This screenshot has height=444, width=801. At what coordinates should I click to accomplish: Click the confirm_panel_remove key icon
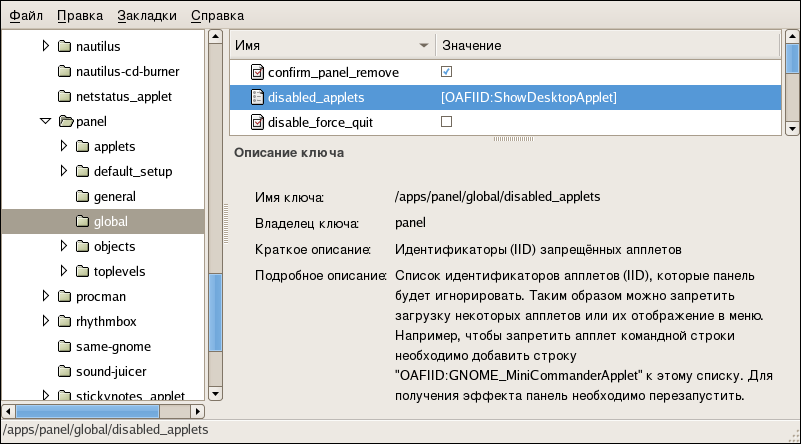pos(256,73)
